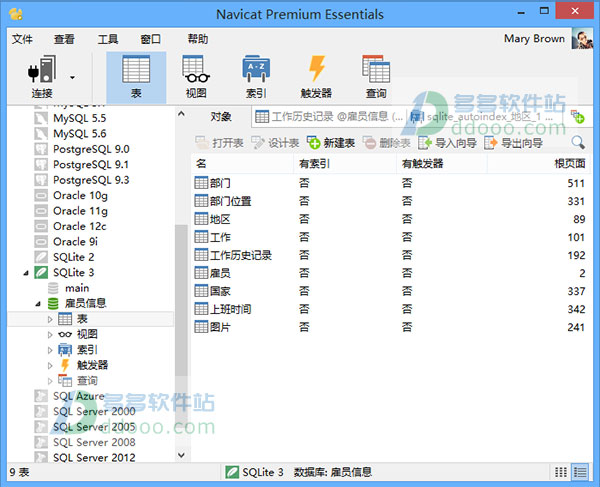Image resolution: width=600 pixels, height=487 pixels.
Task: Select the 触发器 lightning icon in tree
Action: click(x=65, y=365)
